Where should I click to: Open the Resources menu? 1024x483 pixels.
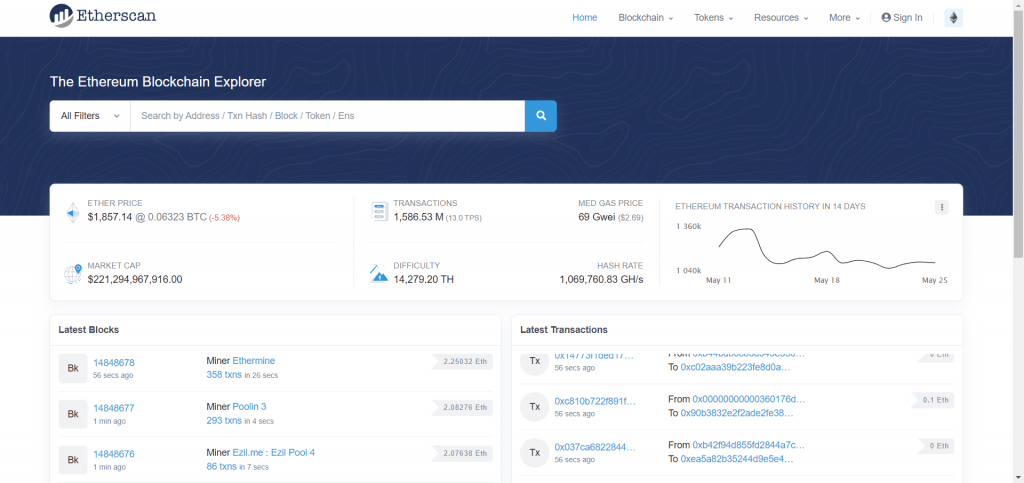[781, 18]
